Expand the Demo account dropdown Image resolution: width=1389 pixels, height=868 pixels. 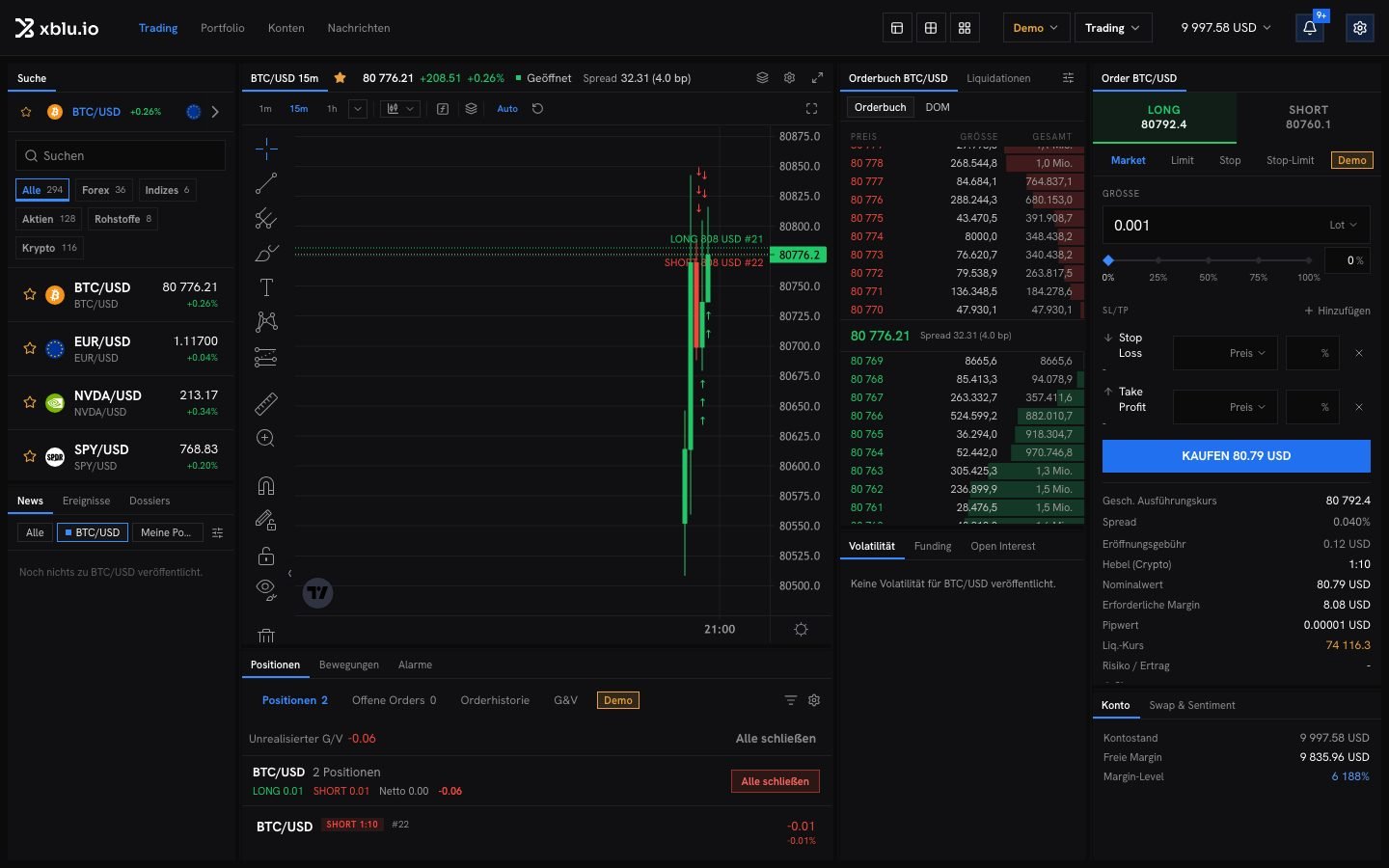click(1036, 28)
